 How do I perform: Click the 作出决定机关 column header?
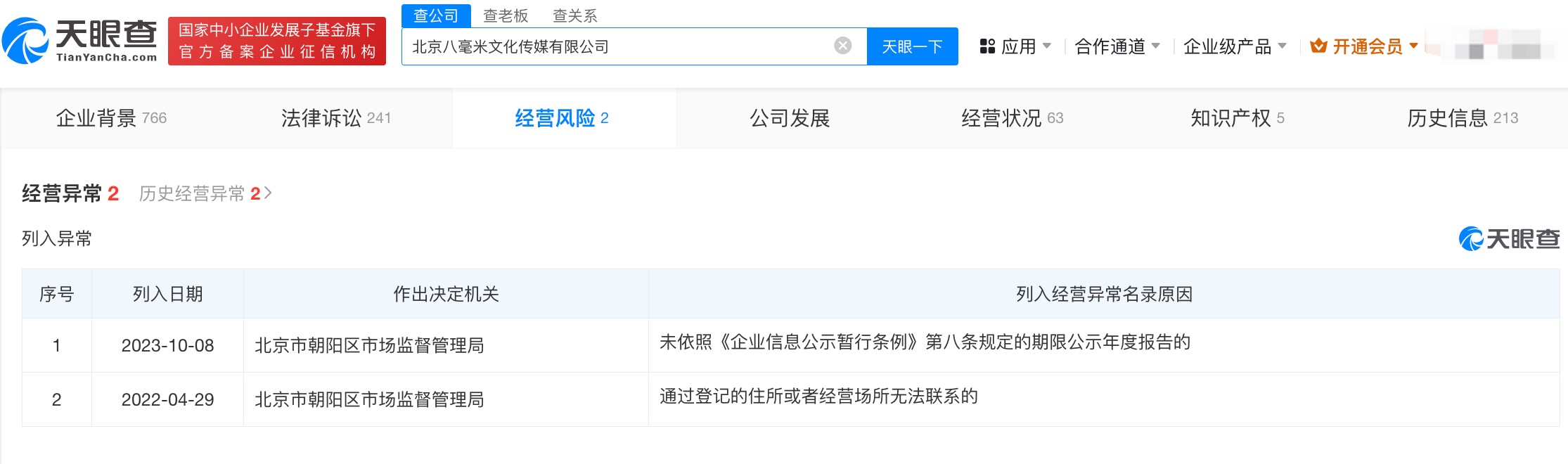tap(446, 294)
